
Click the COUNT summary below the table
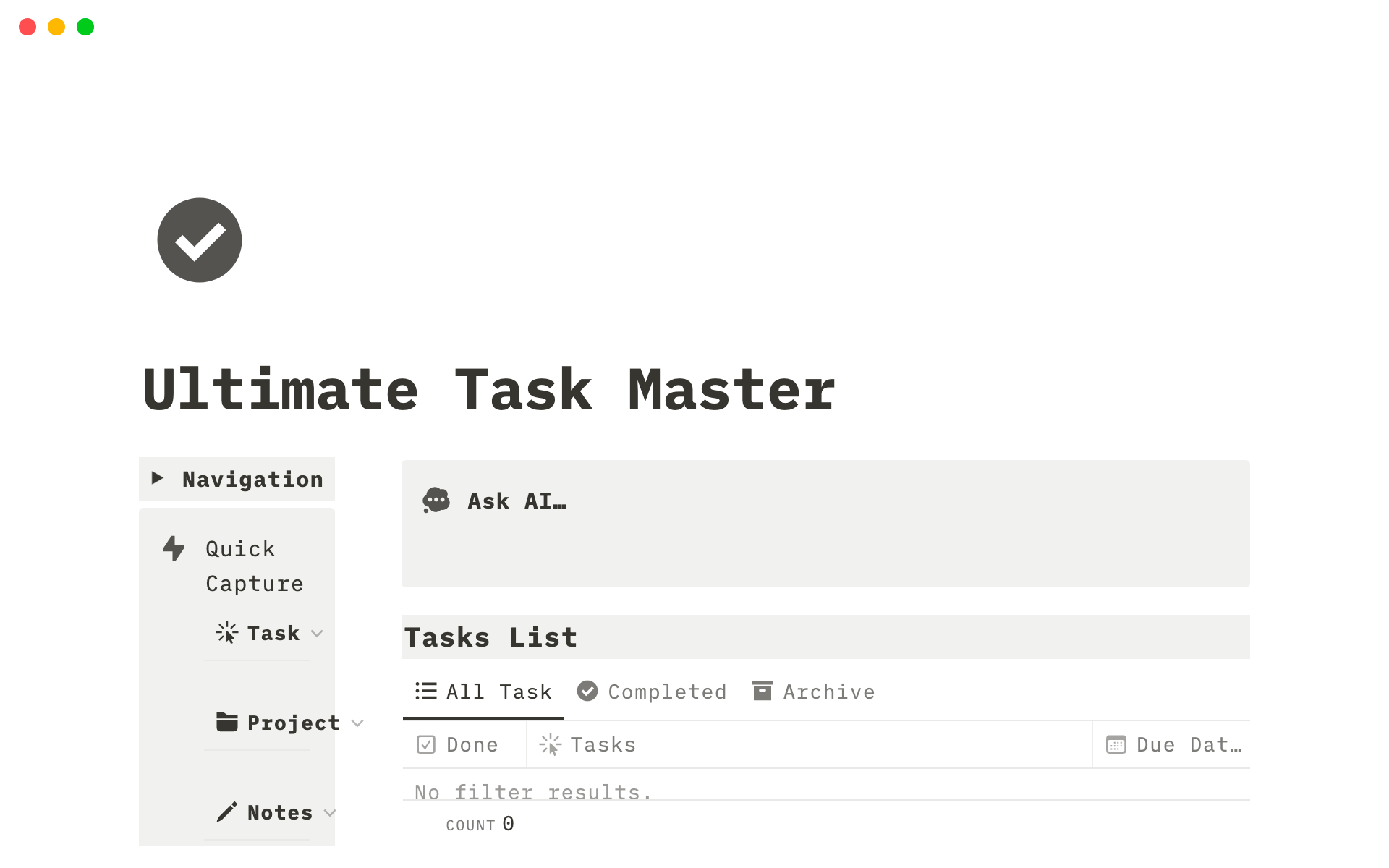pos(480,825)
